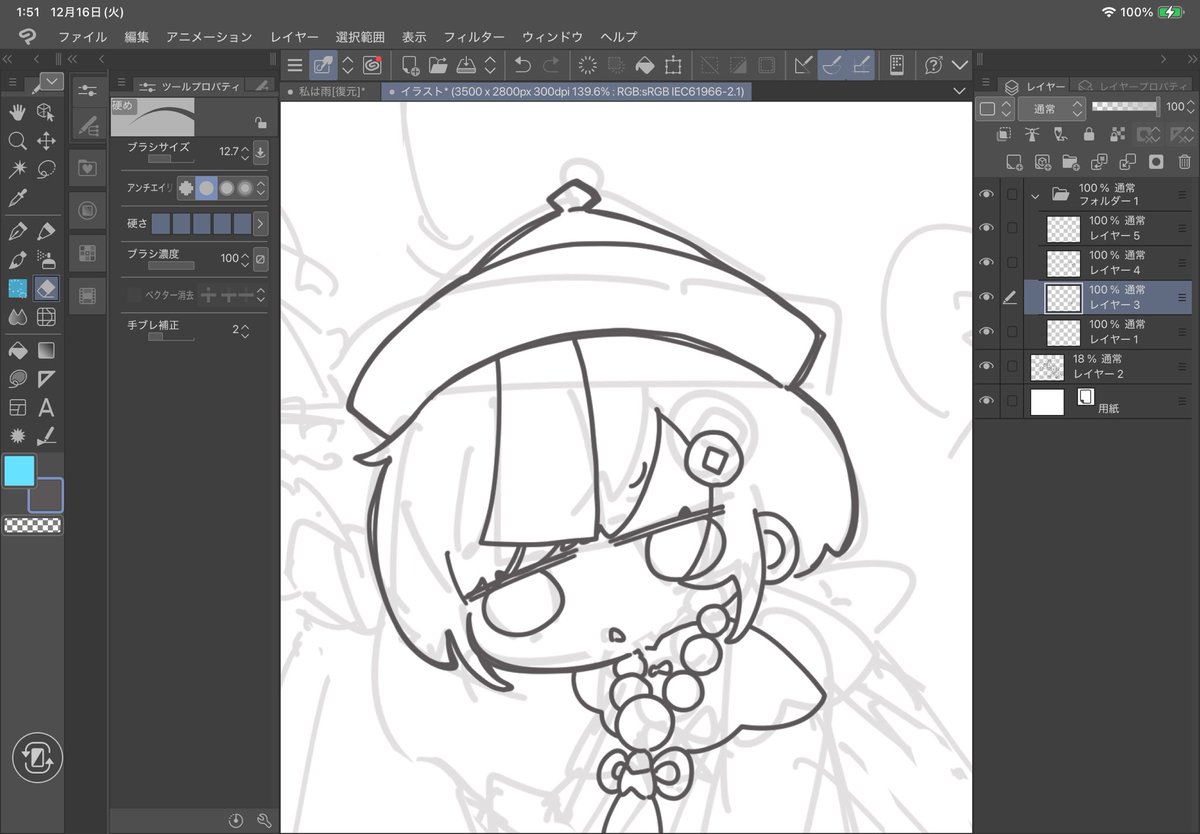The width and height of the screenshot is (1200, 834).
Task: Select the Airbrush tool
Action: [x=46, y=260]
